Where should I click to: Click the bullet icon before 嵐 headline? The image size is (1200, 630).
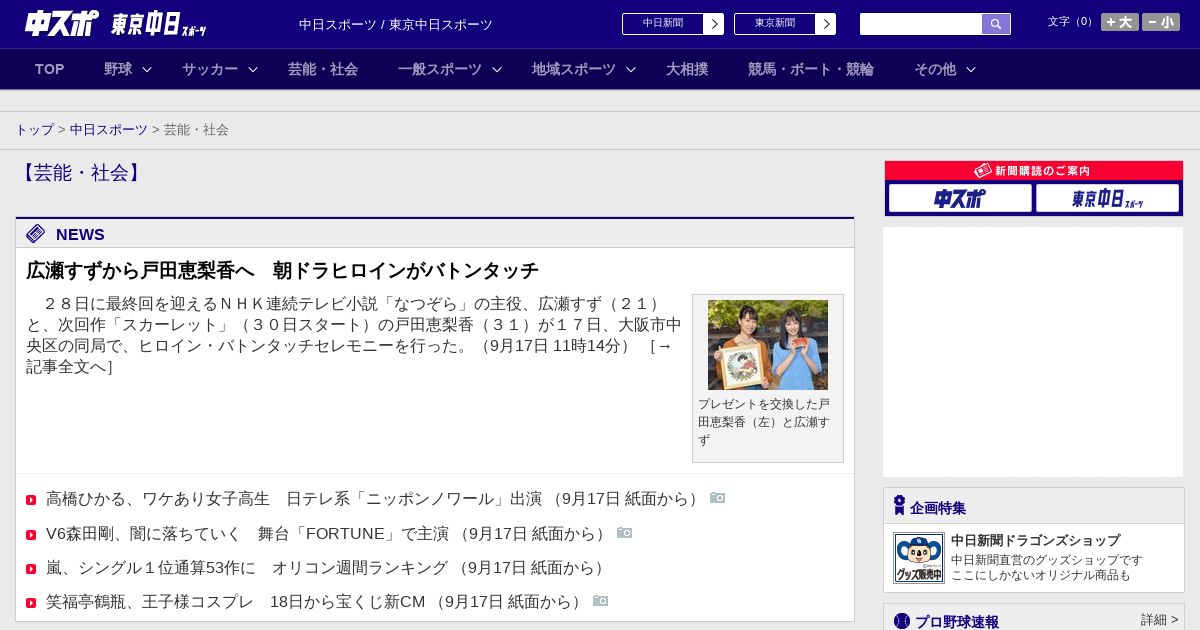click(31, 569)
